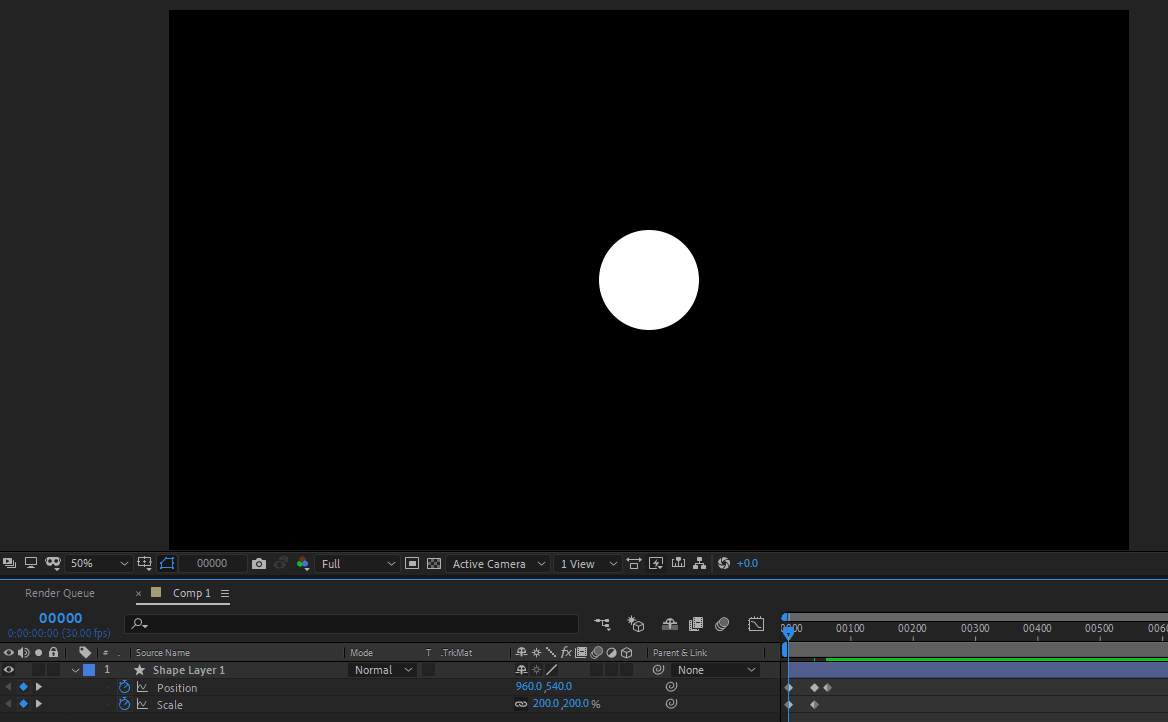
Task: Select the second Position keyframe in timeline
Action: coord(814,688)
